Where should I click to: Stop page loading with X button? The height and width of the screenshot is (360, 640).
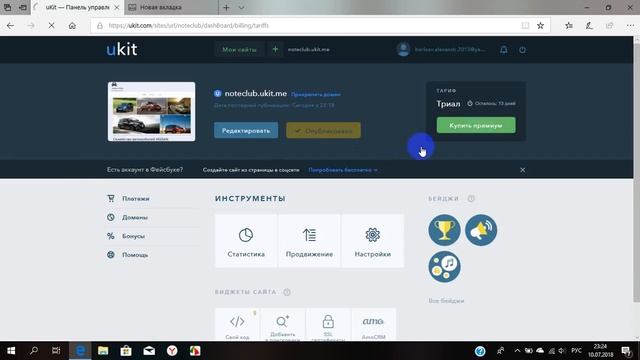(51, 25)
